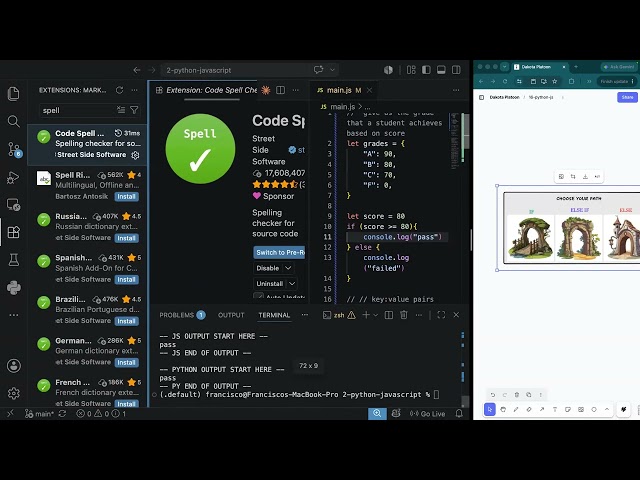Open the extensions filter menu

134,110
